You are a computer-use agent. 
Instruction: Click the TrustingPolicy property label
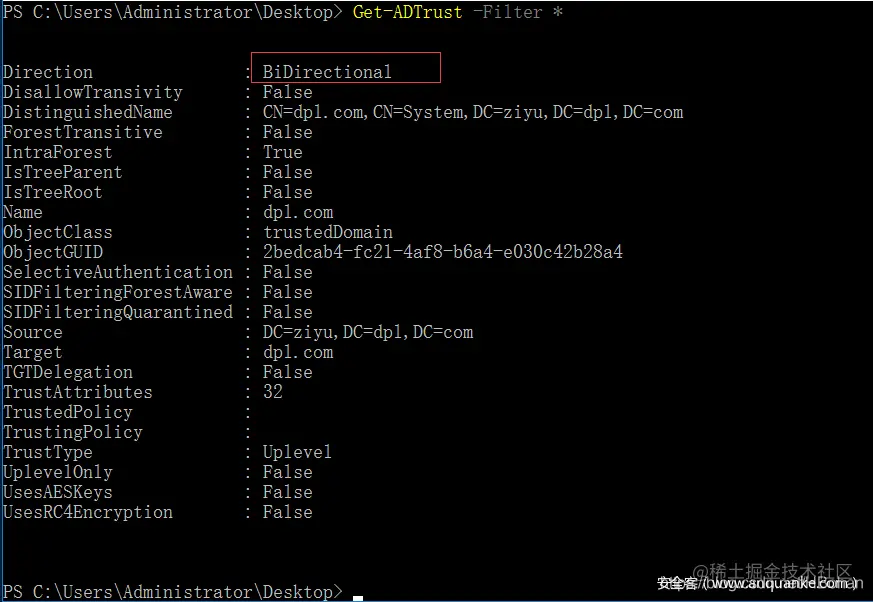pyautogui.click(x=73, y=432)
